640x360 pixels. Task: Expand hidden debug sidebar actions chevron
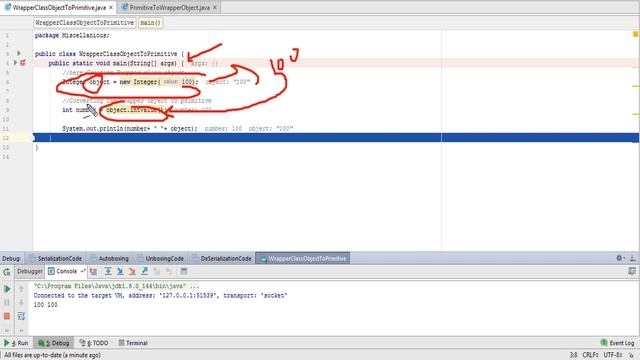click(7, 330)
